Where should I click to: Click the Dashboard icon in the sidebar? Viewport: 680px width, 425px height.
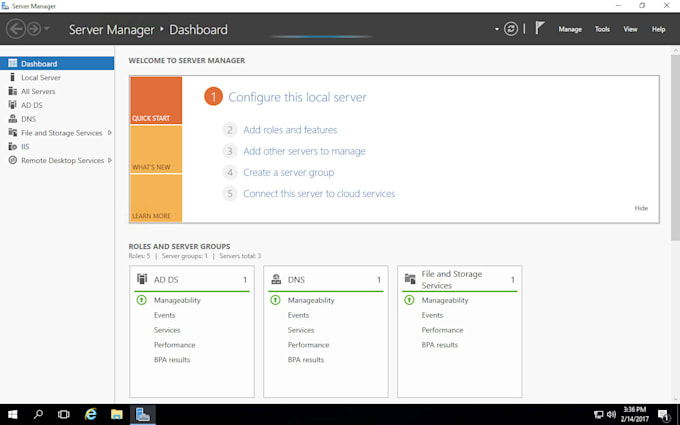pyautogui.click(x=13, y=63)
